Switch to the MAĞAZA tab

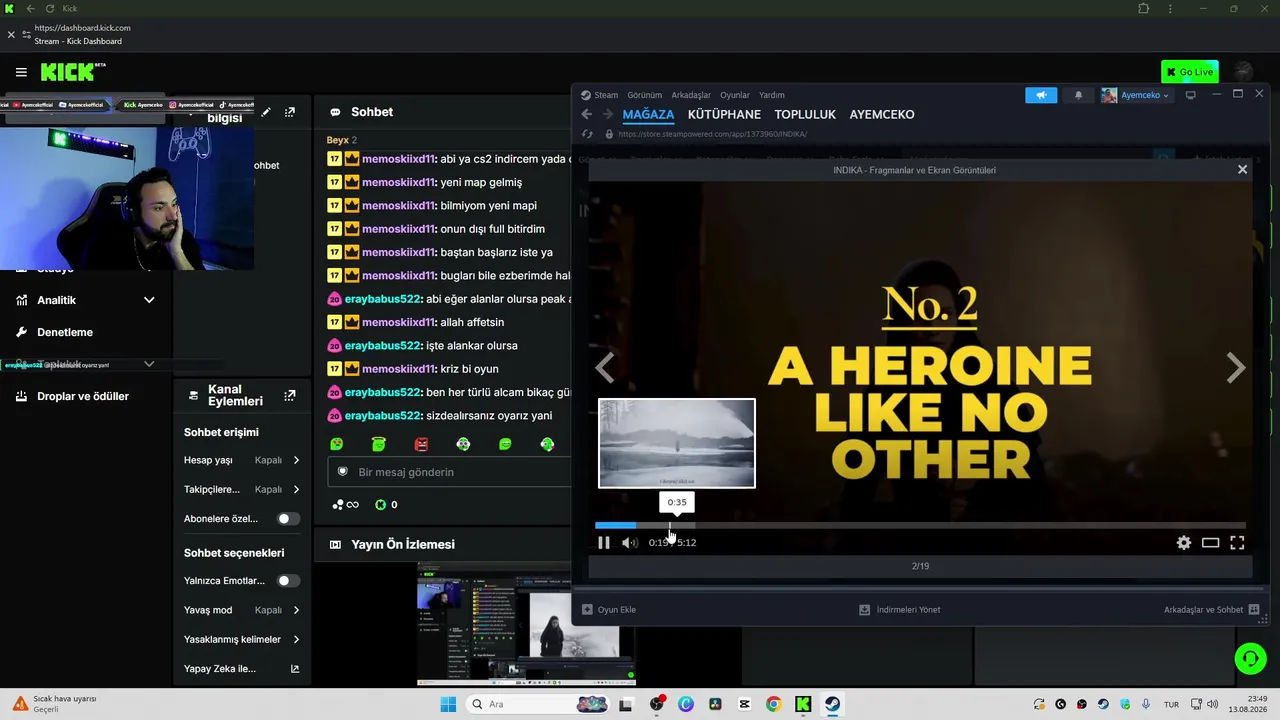click(x=648, y=115)
